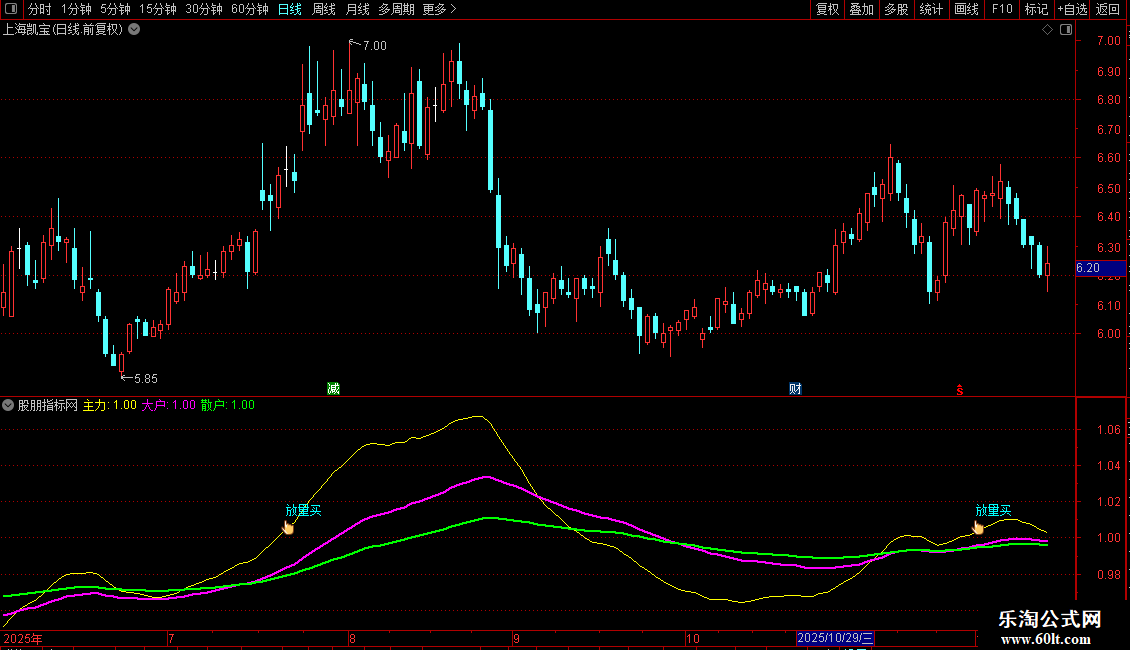Select the 1分钟 period
Image resolution: width=1130 pixels, height=650 pixels.
(76, 9)
